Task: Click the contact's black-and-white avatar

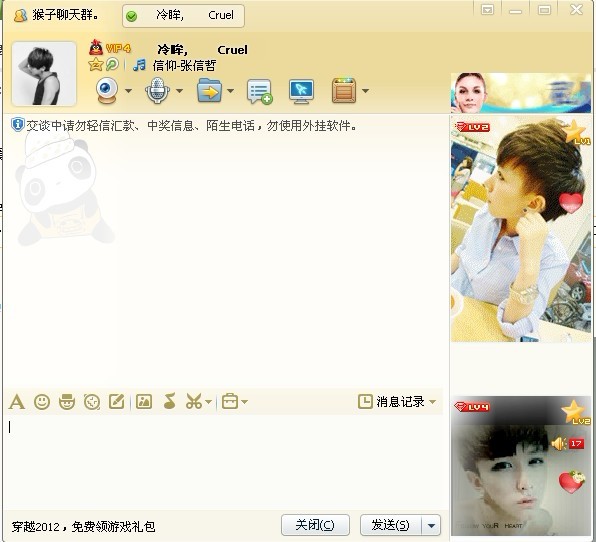Action: click(x=44, y=74)
